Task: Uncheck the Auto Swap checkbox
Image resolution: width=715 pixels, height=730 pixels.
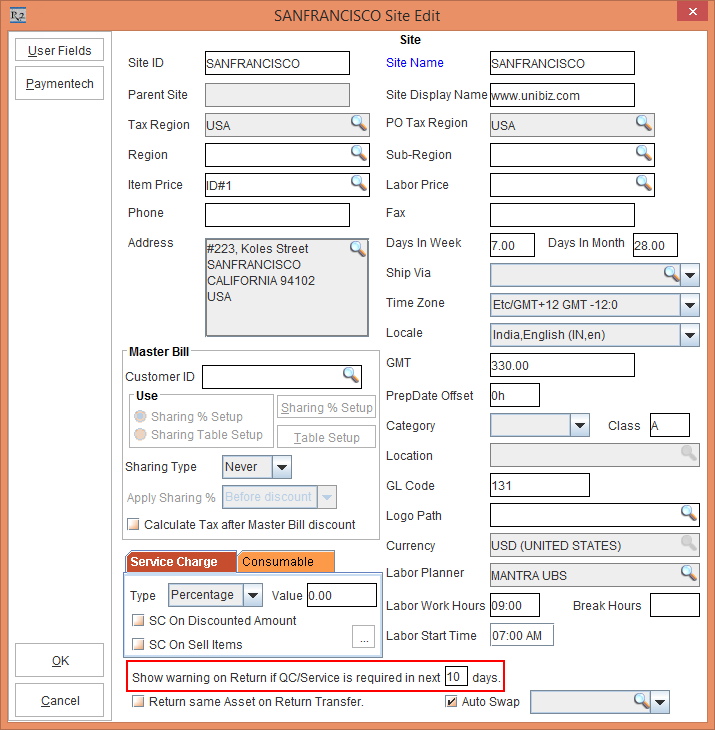Action: pos(451,702)
